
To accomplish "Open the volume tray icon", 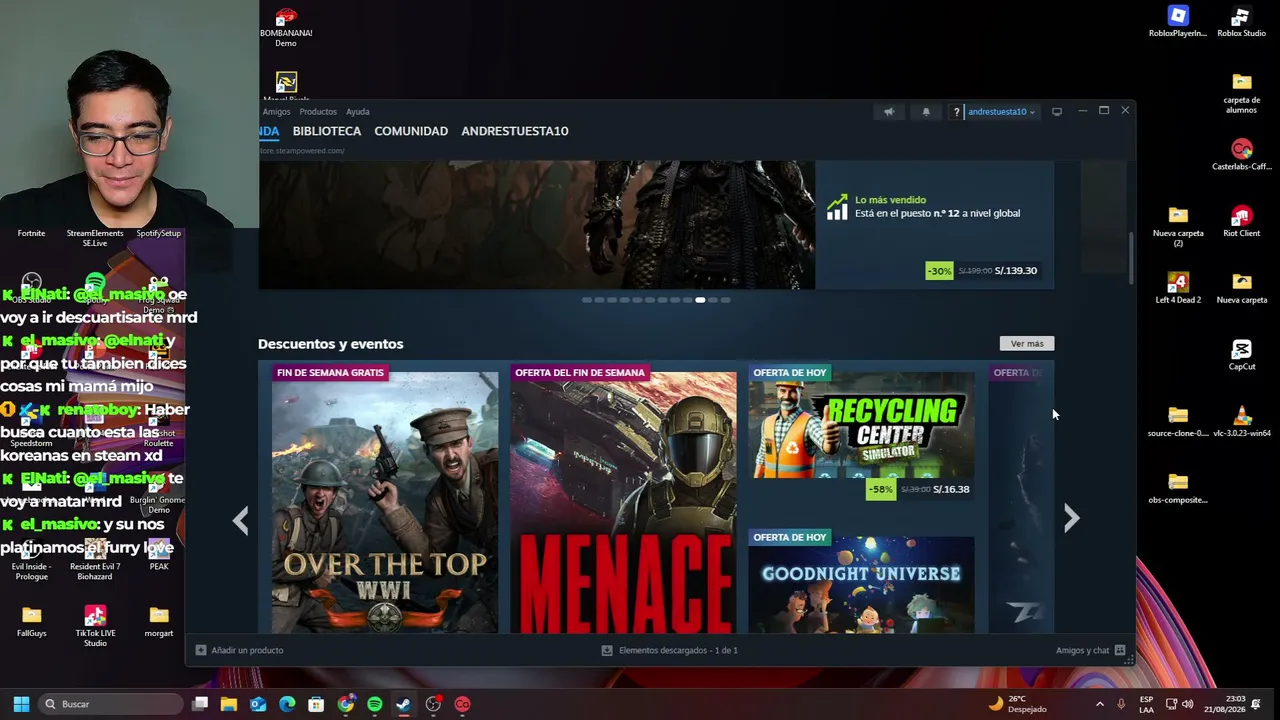I will click(x=1189, y=704).
